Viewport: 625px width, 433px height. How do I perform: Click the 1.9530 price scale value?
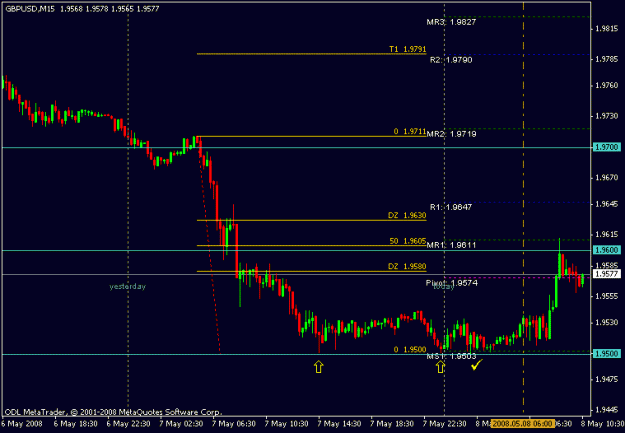pos(607,322)
